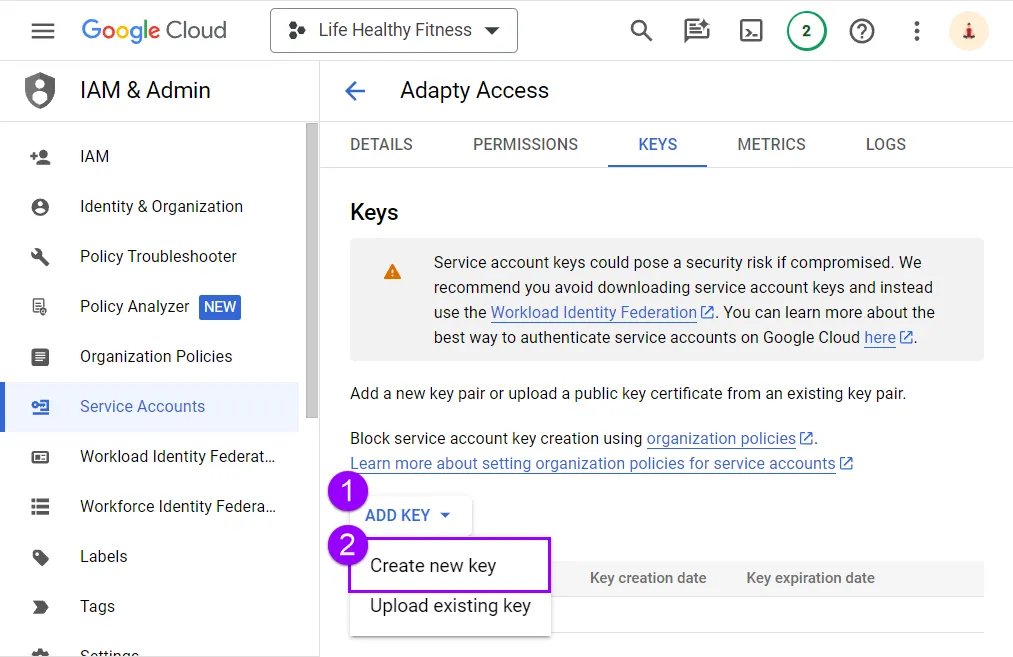Open the Life Healthy Fitness project selector
Image resolution: width=1013 pixels, height=657 pixels.
tap(393, 31)
